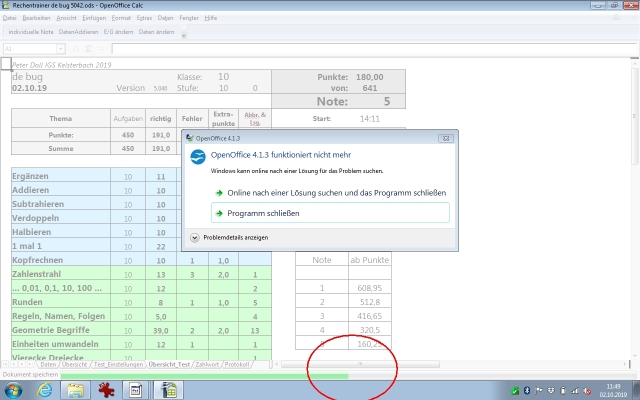Open Internet Explorer from the taskbar
The height and width of the screenshot is (400, 640).
coord(44,391)
